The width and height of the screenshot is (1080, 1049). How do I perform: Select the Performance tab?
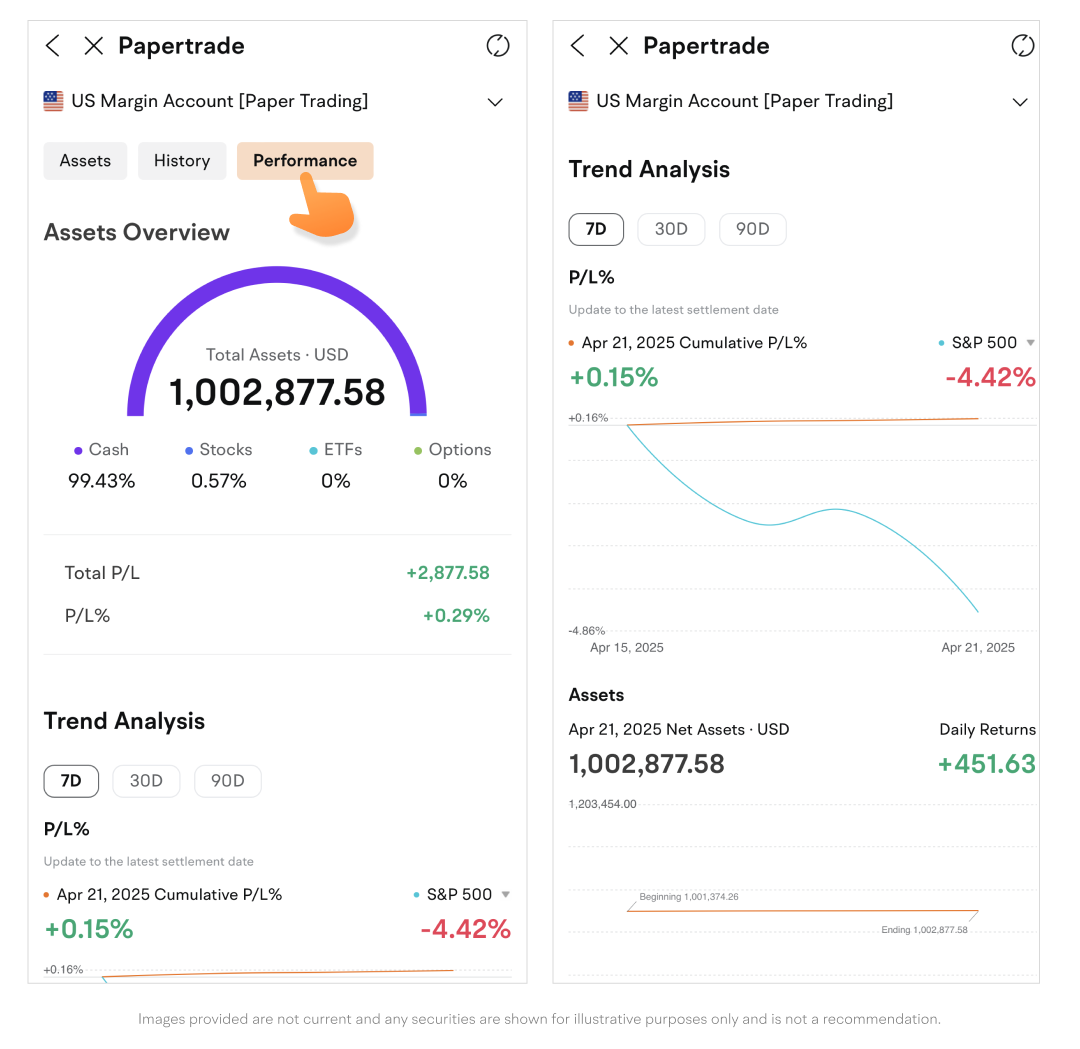[305, 161]
